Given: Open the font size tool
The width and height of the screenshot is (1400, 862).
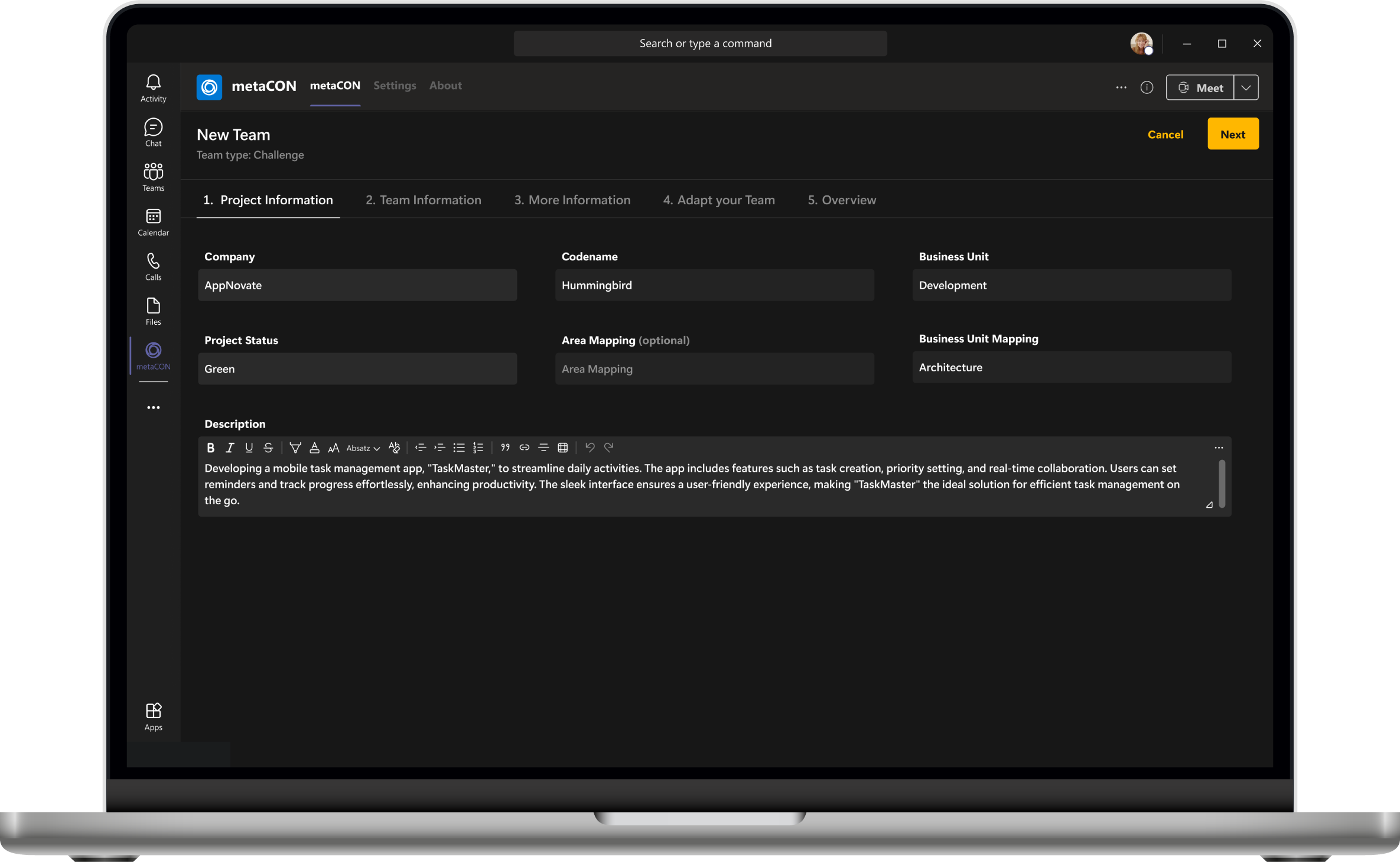Looking at the screenshot, I should point(334,448).
